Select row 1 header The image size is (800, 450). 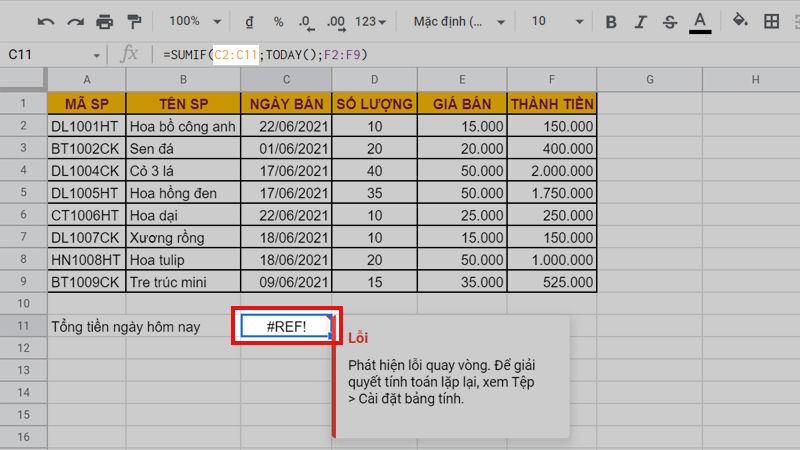(23, 104)
